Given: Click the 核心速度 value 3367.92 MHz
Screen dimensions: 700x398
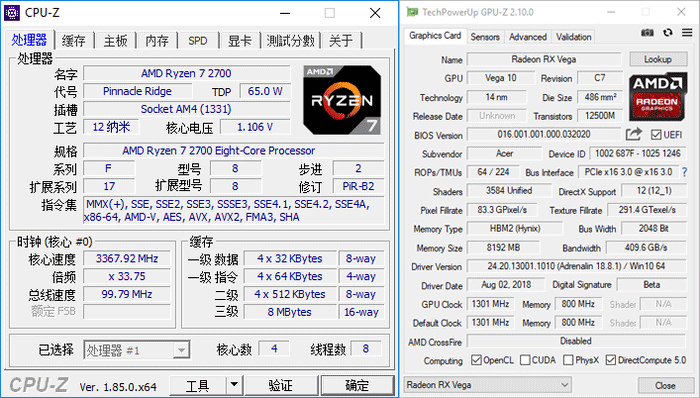Looking at the screenshot, I should pos(127,258).
